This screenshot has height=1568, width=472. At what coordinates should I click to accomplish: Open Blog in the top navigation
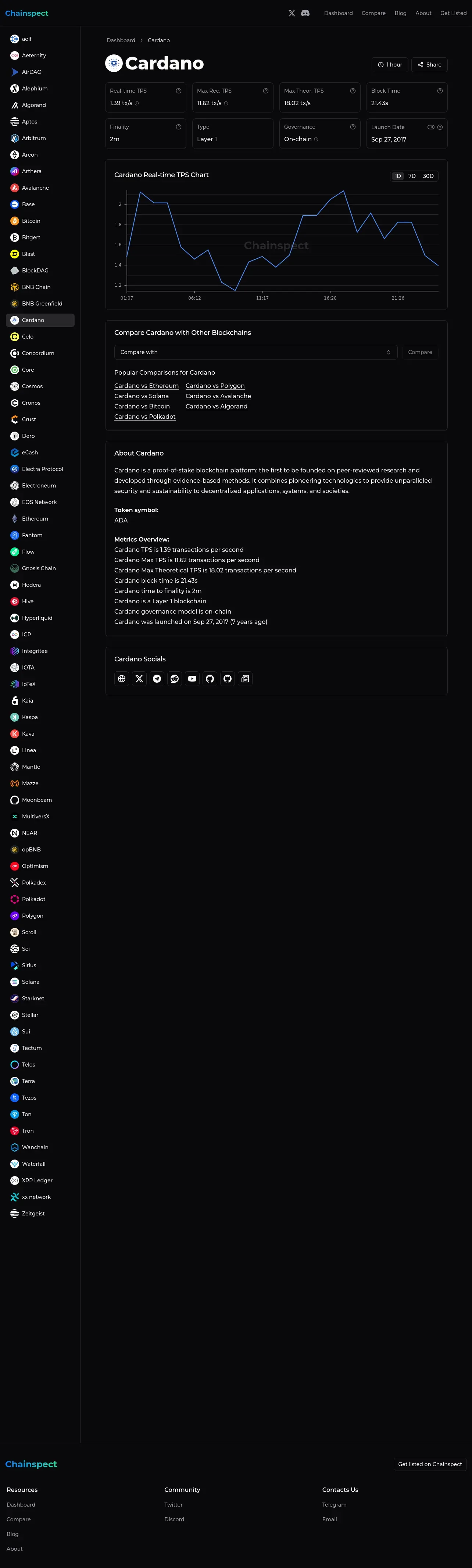pos(400,13)
